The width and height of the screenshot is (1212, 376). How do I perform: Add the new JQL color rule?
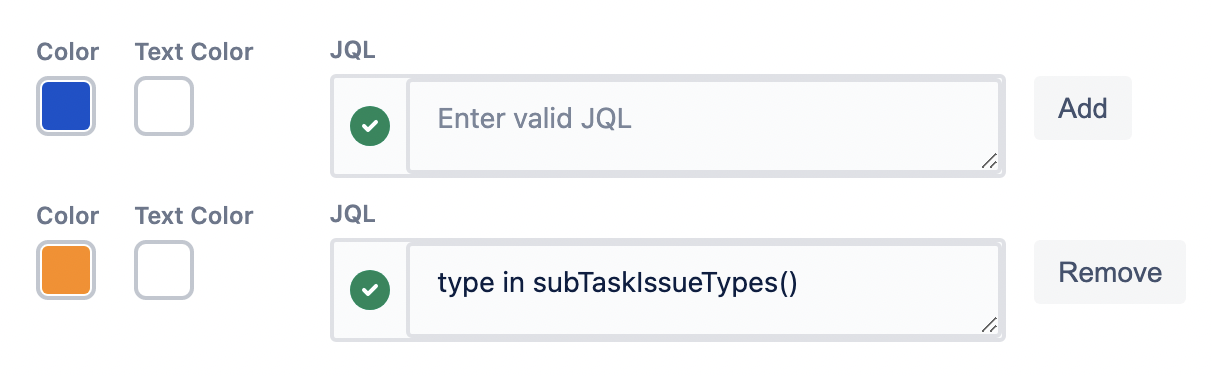[x=1083, y=108]
